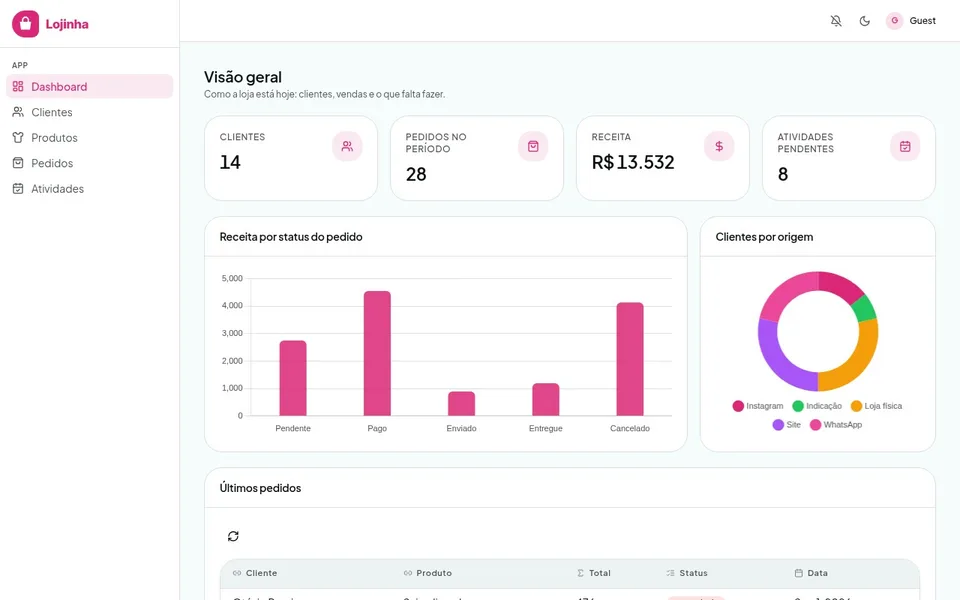Viewport: 960px width, 600px height.
Task: Toggle WhatsApp pink legend swatch
Action: (x=816, y=425)
